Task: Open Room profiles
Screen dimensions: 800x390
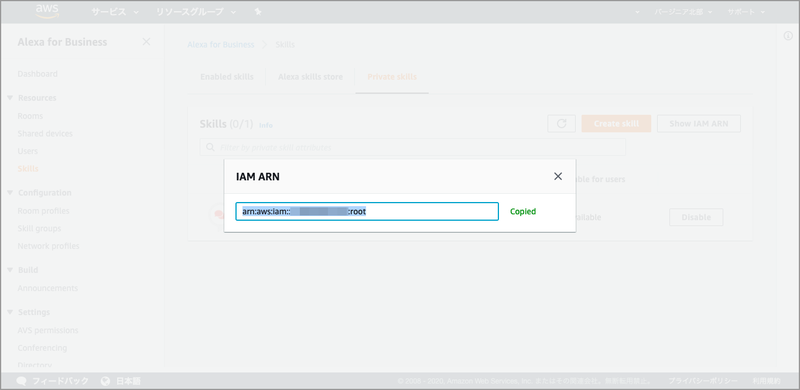Action: 43,211
